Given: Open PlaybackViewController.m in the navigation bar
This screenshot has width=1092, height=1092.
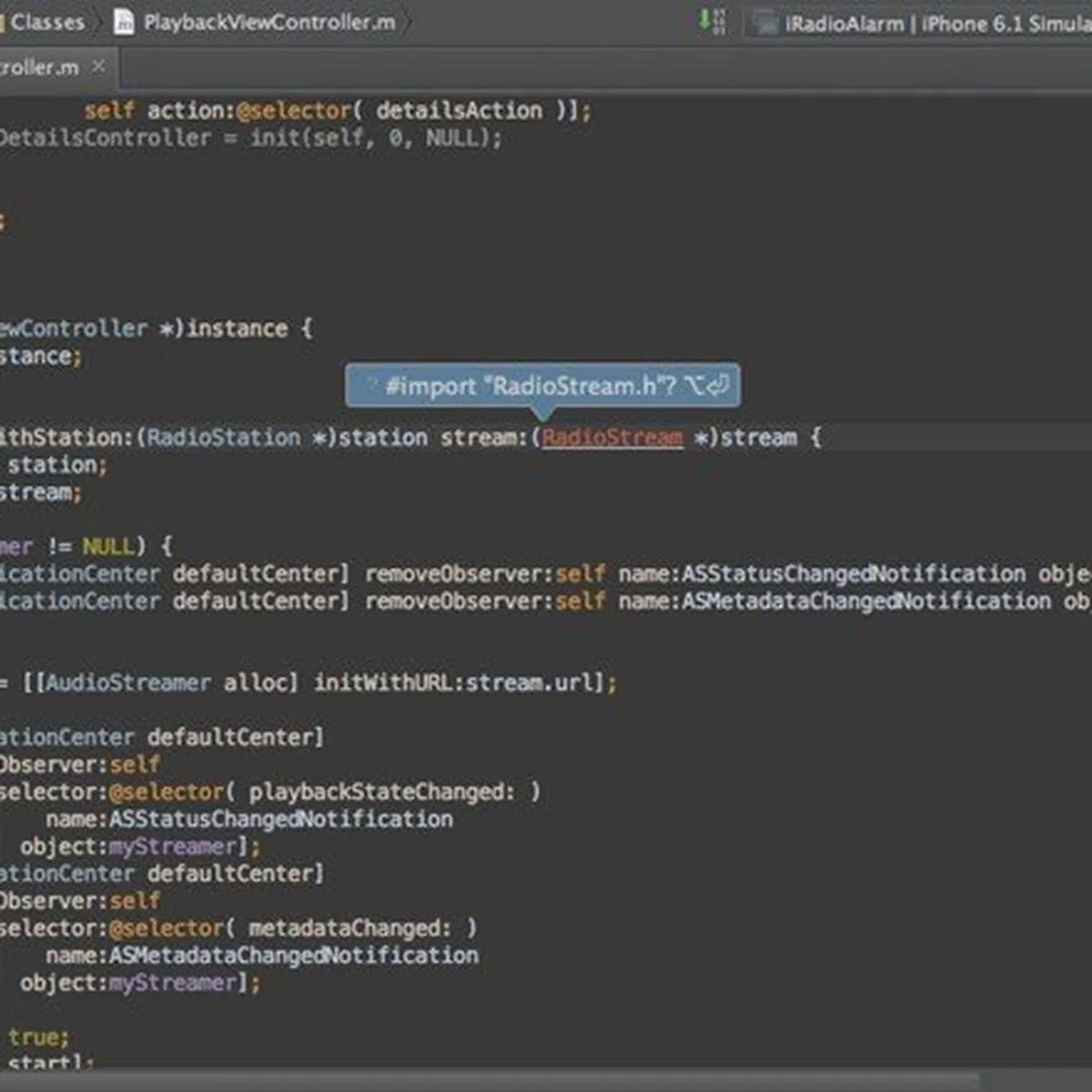Looking at the screenshot, I should pyautogui.click(x=268, y=22).
